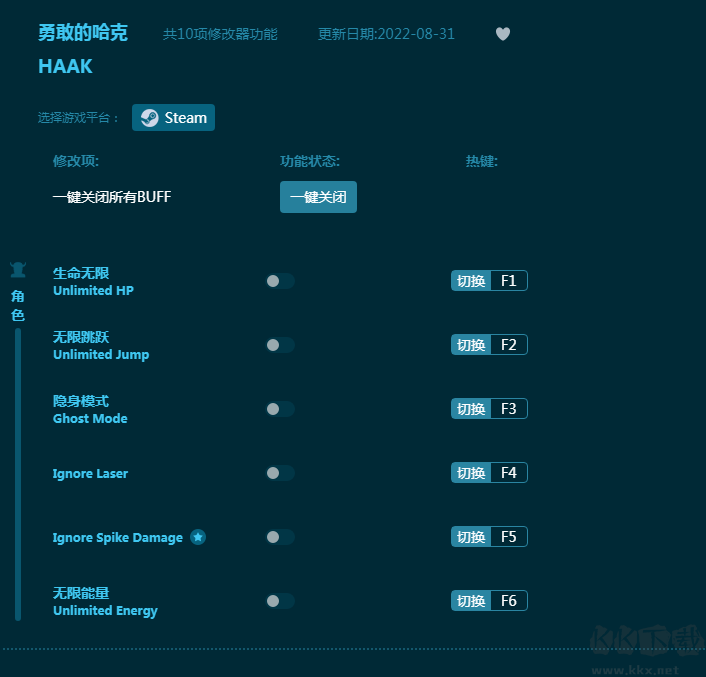Click the 选择游戏平台 label
The height and width of the screenshot is (677, 706).
coord(77,118)
